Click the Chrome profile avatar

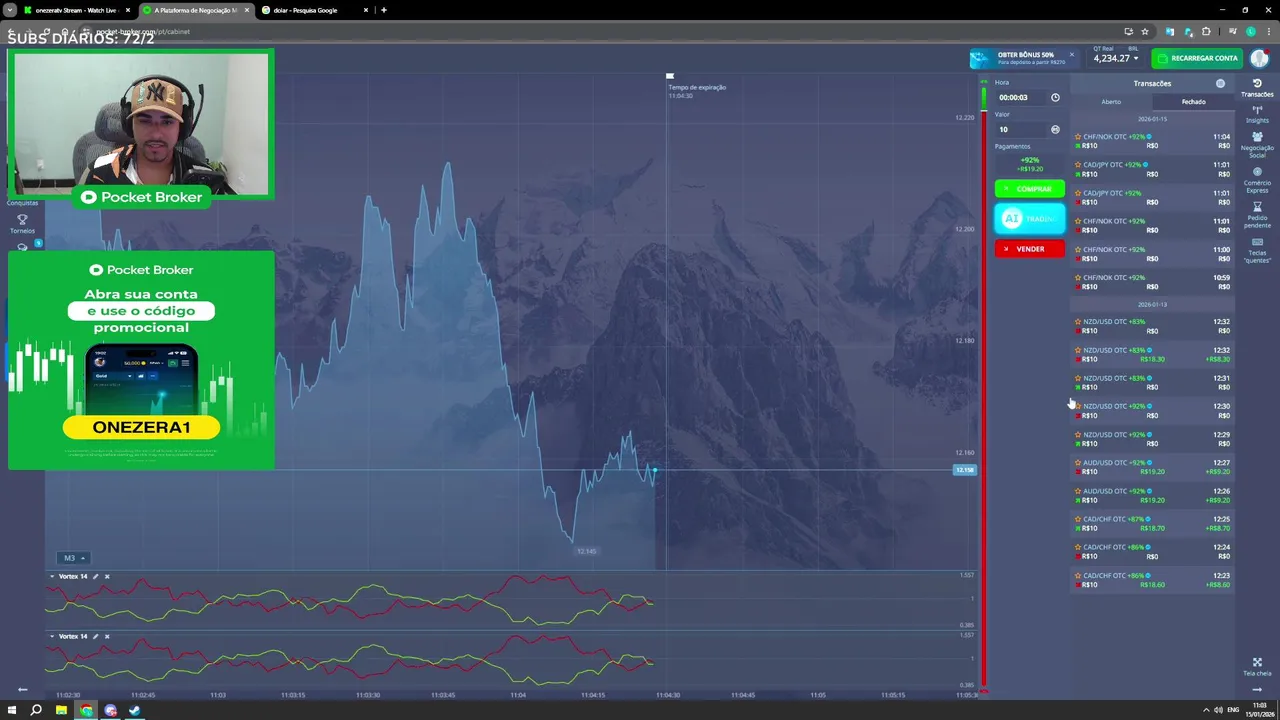click(x=1250, y=31)
